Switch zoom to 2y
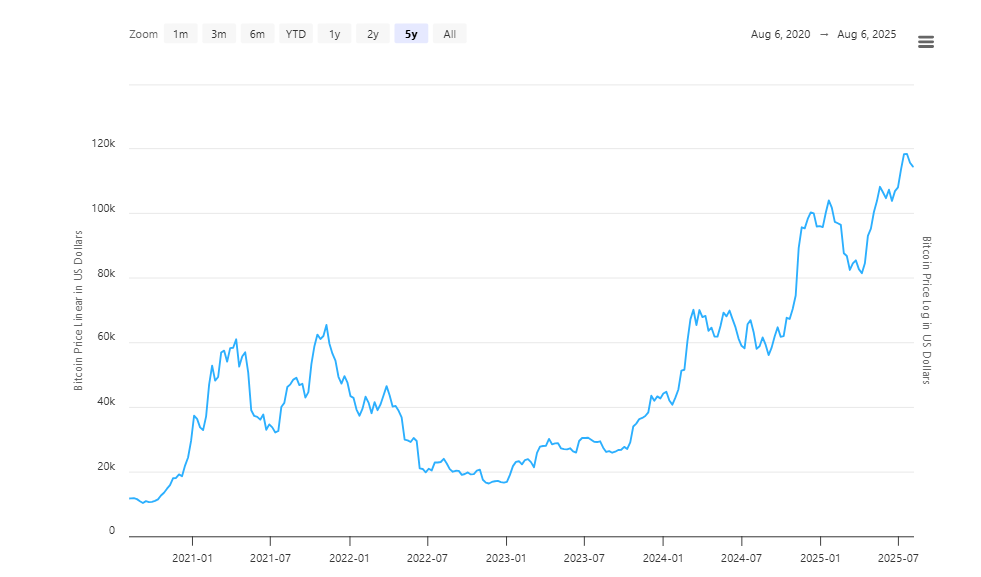 (373, 34)
